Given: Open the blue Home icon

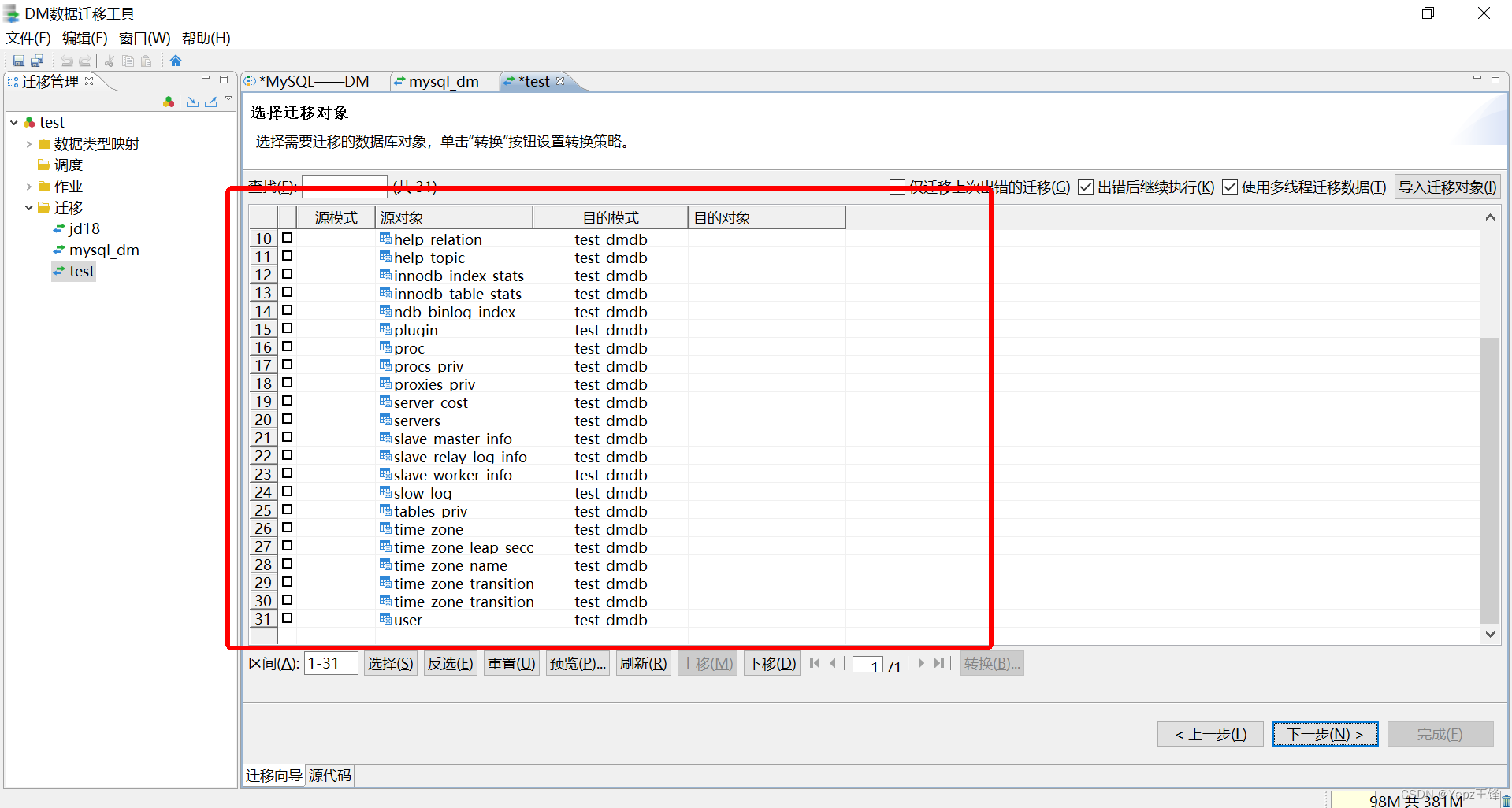Looking at the screenshot, I should coord(176,61).
